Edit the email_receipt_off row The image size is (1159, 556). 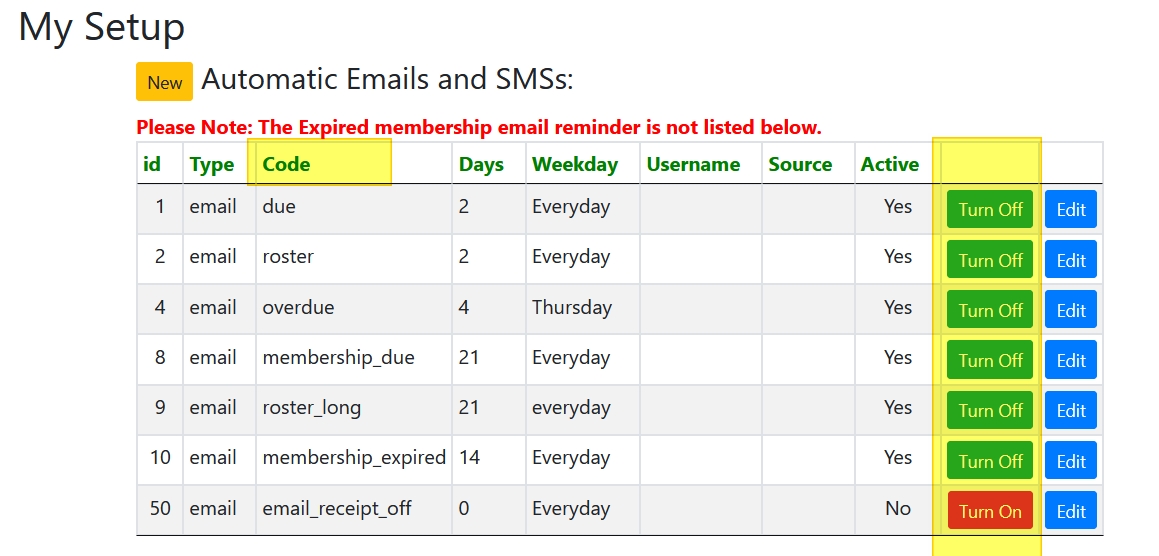[1070, 511]
